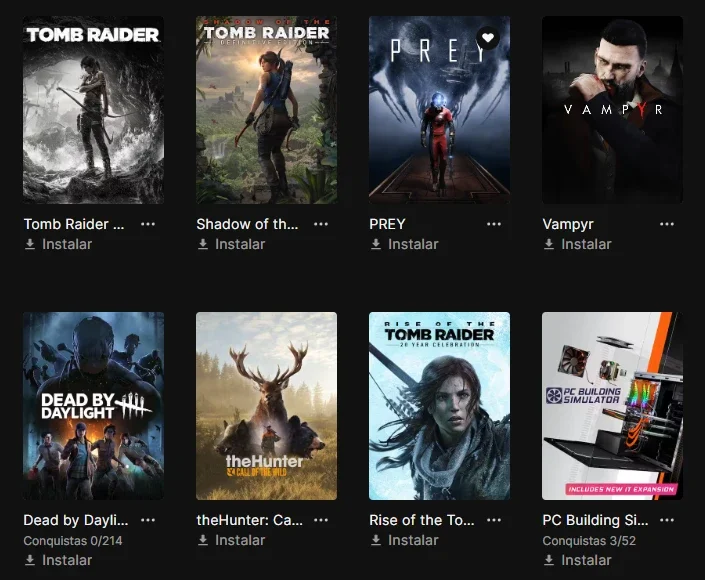The image size is (705, 580).
Task: Click the 'PREY' game title text
Action: pyautogui.click(x=387, y=224)
